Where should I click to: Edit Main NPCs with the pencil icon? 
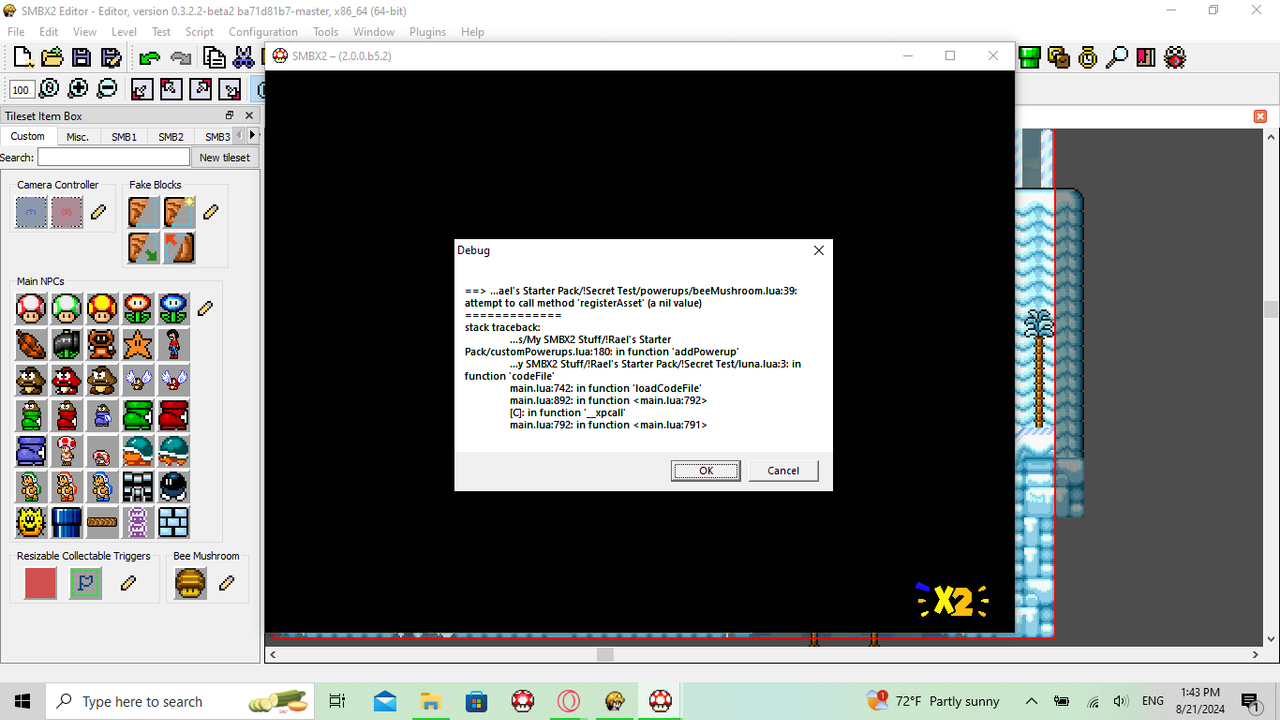(205, 309)
